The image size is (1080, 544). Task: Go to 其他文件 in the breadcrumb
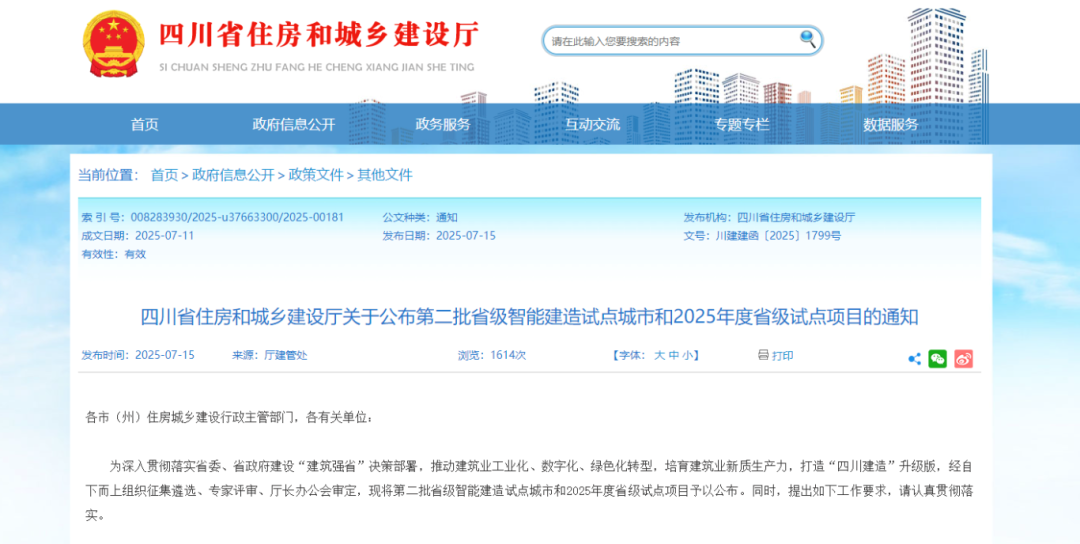point(384,175)
